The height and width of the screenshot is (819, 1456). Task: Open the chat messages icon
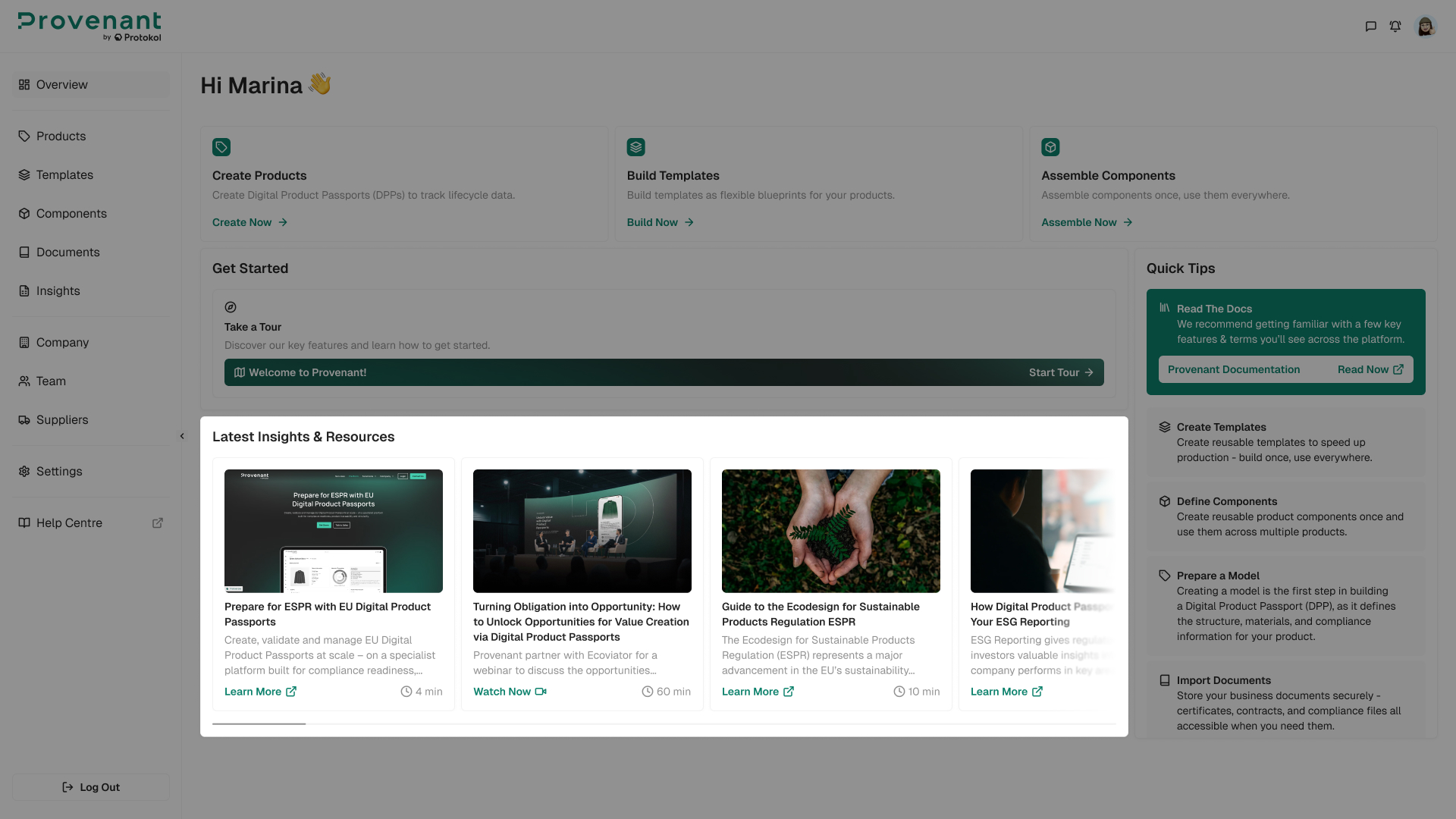(1370, 27)
